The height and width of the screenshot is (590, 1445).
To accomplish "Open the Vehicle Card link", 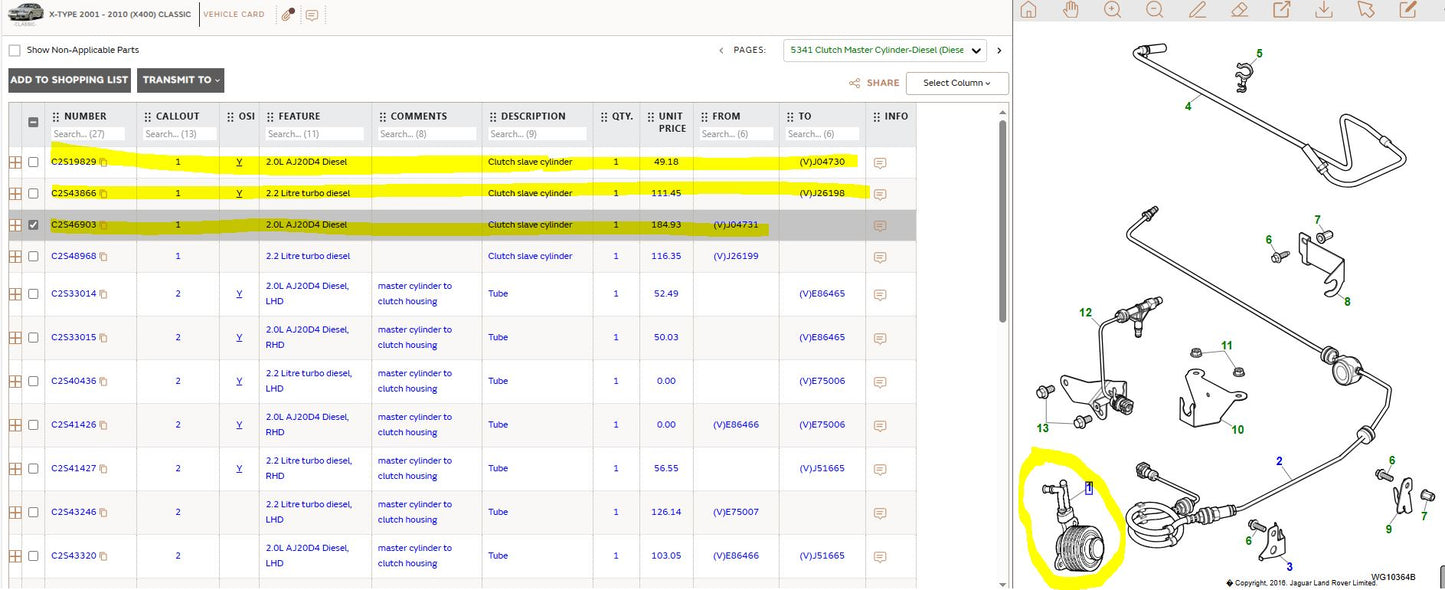I will [233, 15].
